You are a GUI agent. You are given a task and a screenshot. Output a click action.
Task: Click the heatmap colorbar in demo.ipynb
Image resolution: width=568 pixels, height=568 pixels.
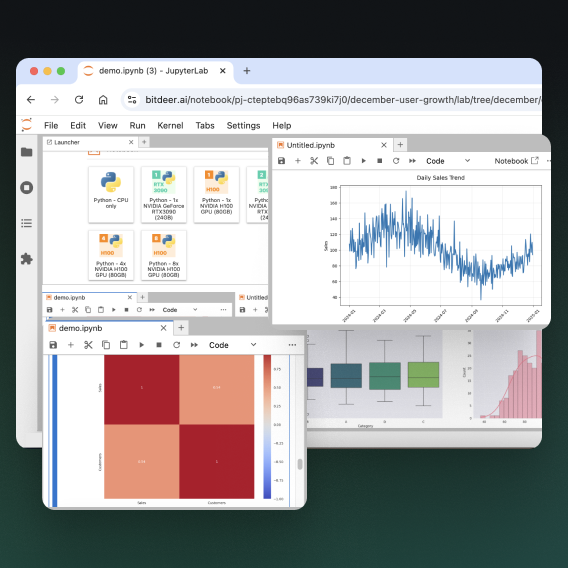(x=267, y=427)
